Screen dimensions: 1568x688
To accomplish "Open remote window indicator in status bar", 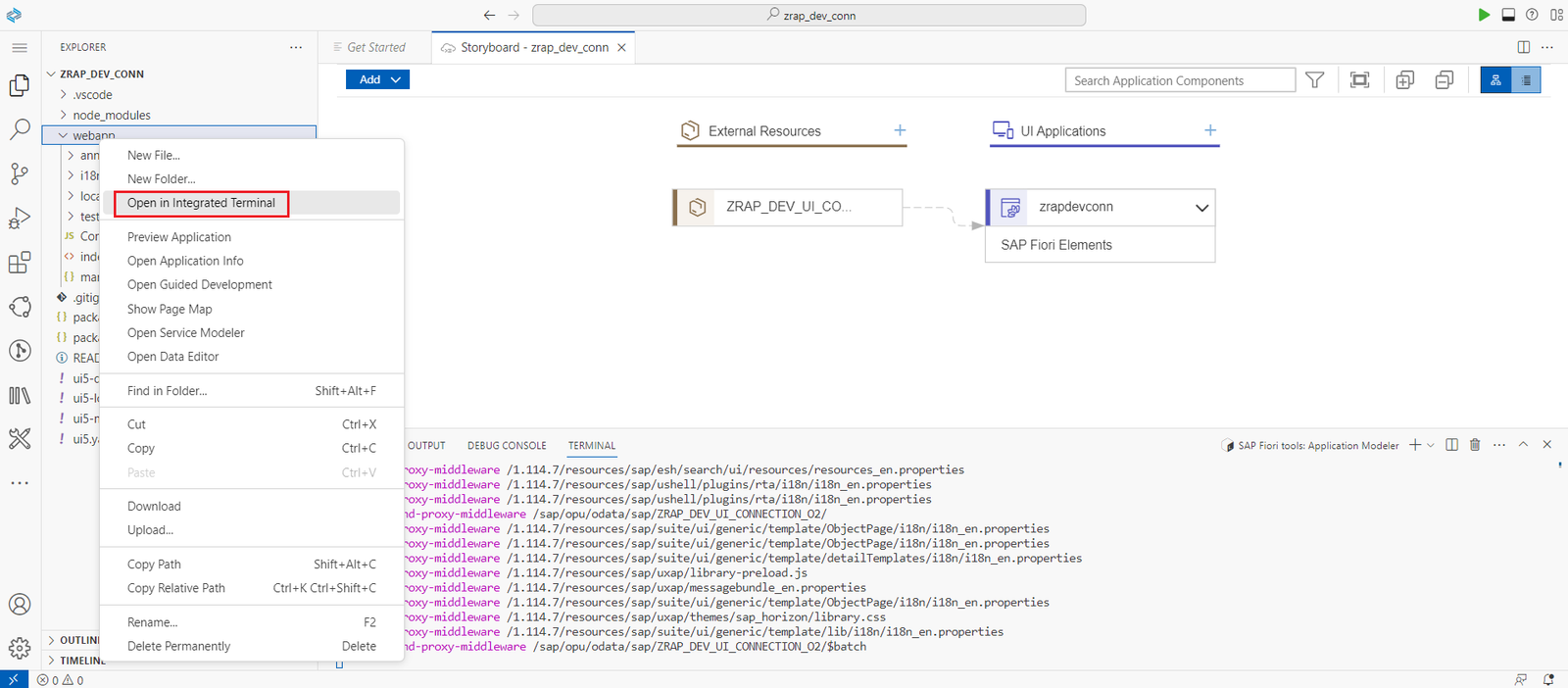I will (x=14, y=679).
